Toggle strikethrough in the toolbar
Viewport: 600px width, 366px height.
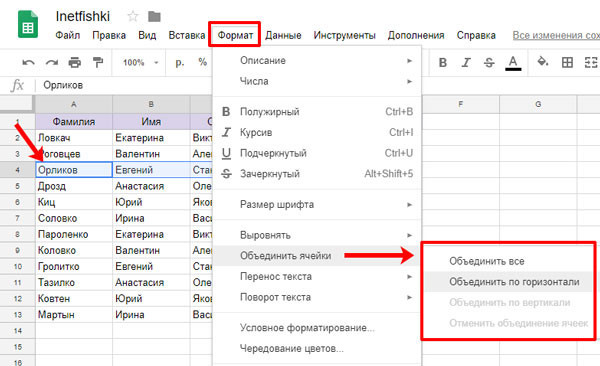[489, 62]
